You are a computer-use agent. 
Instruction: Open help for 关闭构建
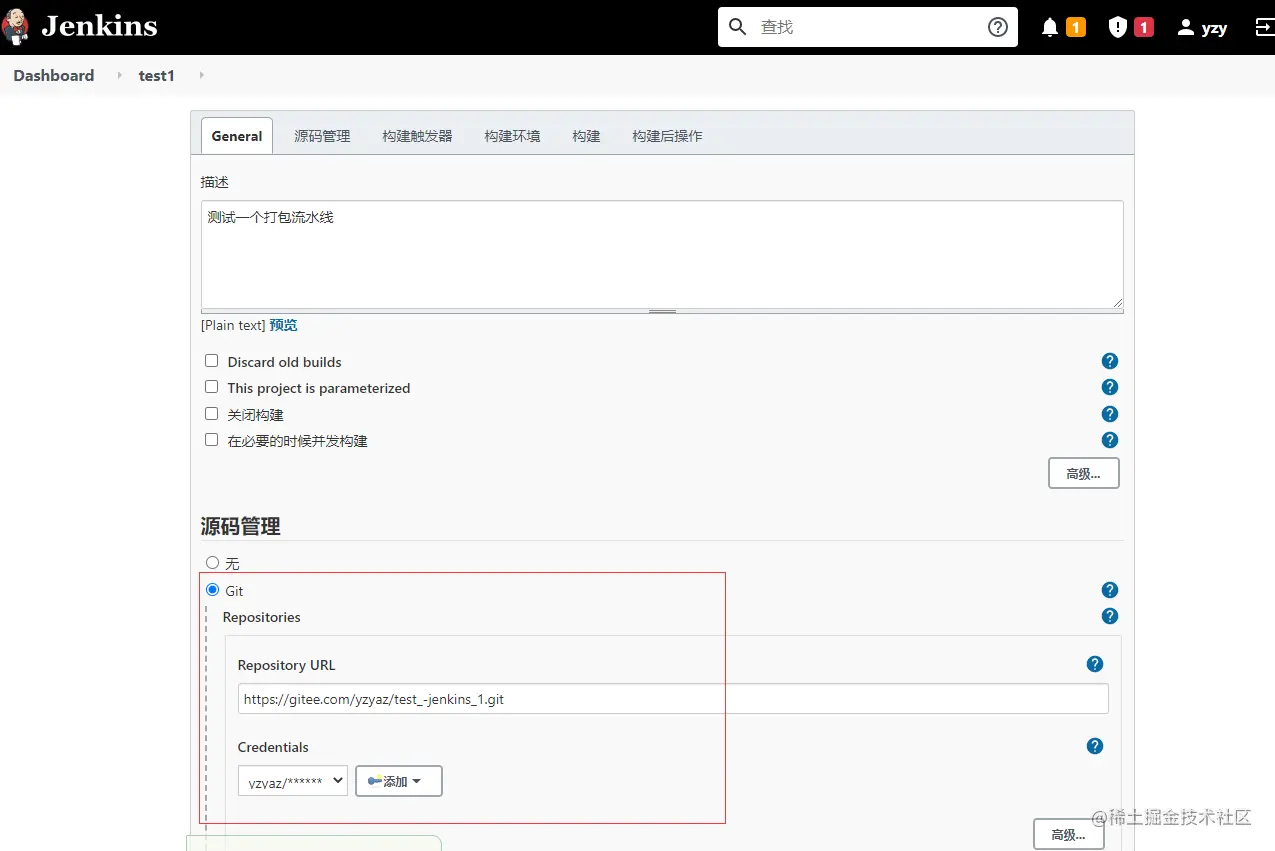[x=1110, y=414]
